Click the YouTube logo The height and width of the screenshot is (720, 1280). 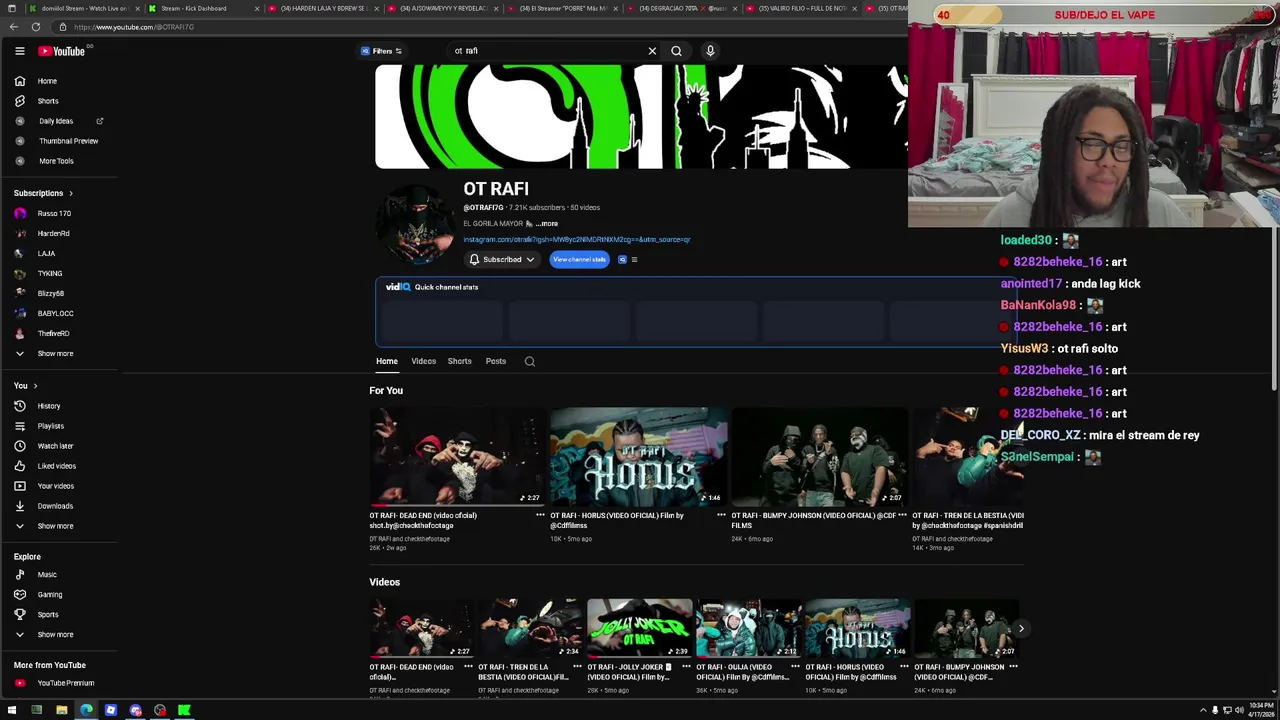click(62, 51)
